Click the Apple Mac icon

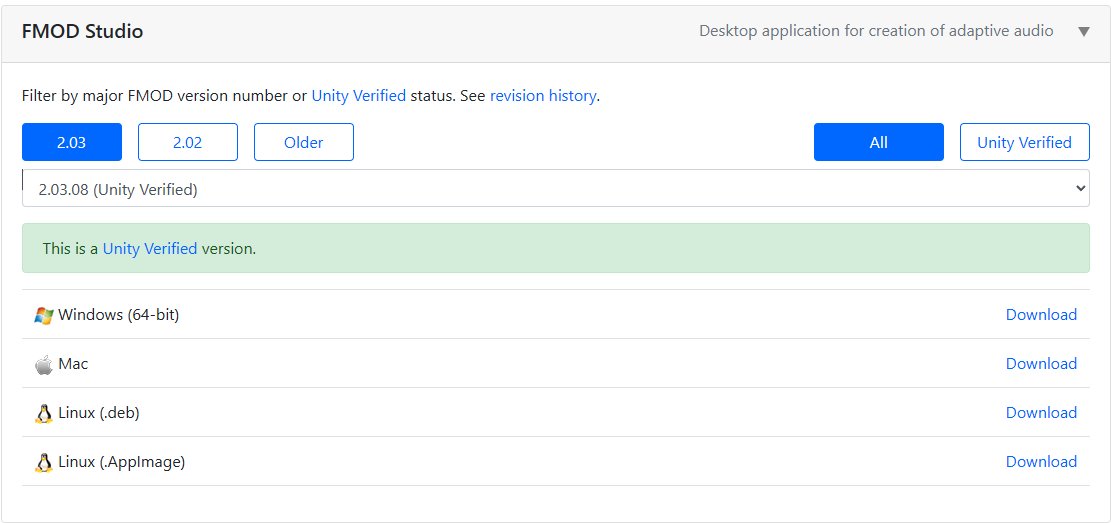coord(44,364)
